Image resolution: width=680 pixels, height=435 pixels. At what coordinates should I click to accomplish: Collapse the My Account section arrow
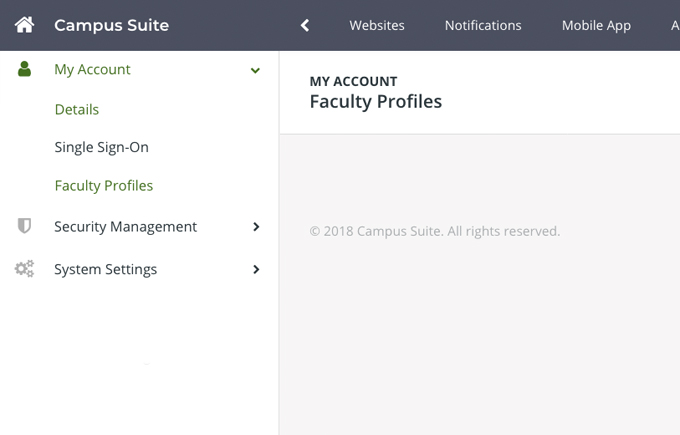coord(255,71)
